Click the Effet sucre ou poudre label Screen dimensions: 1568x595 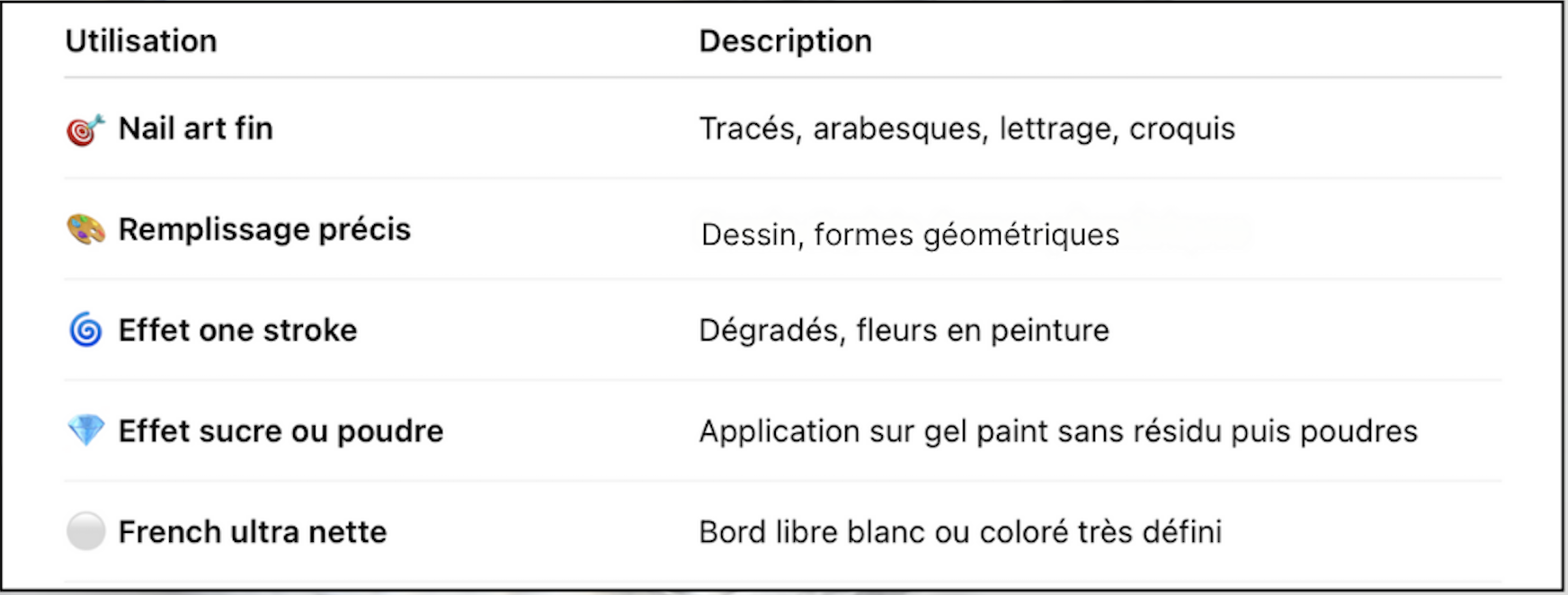[281, 431]
